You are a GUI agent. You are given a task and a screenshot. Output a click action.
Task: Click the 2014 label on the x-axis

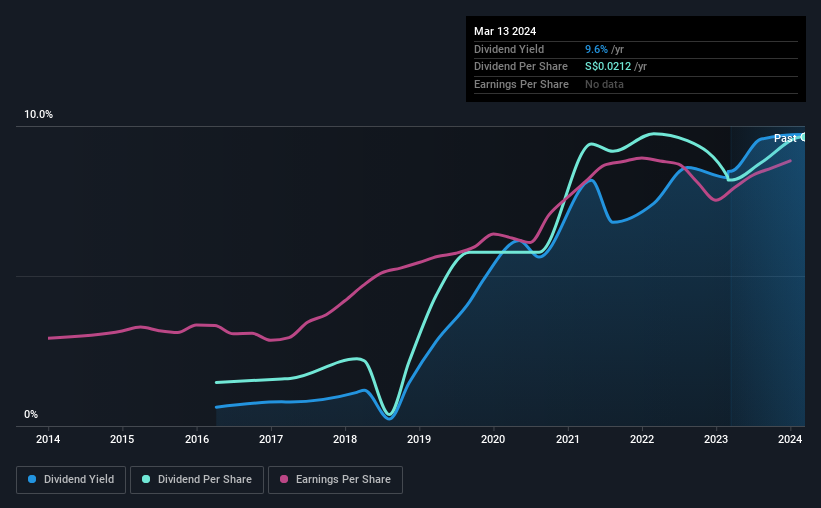(x=48, y=439)
